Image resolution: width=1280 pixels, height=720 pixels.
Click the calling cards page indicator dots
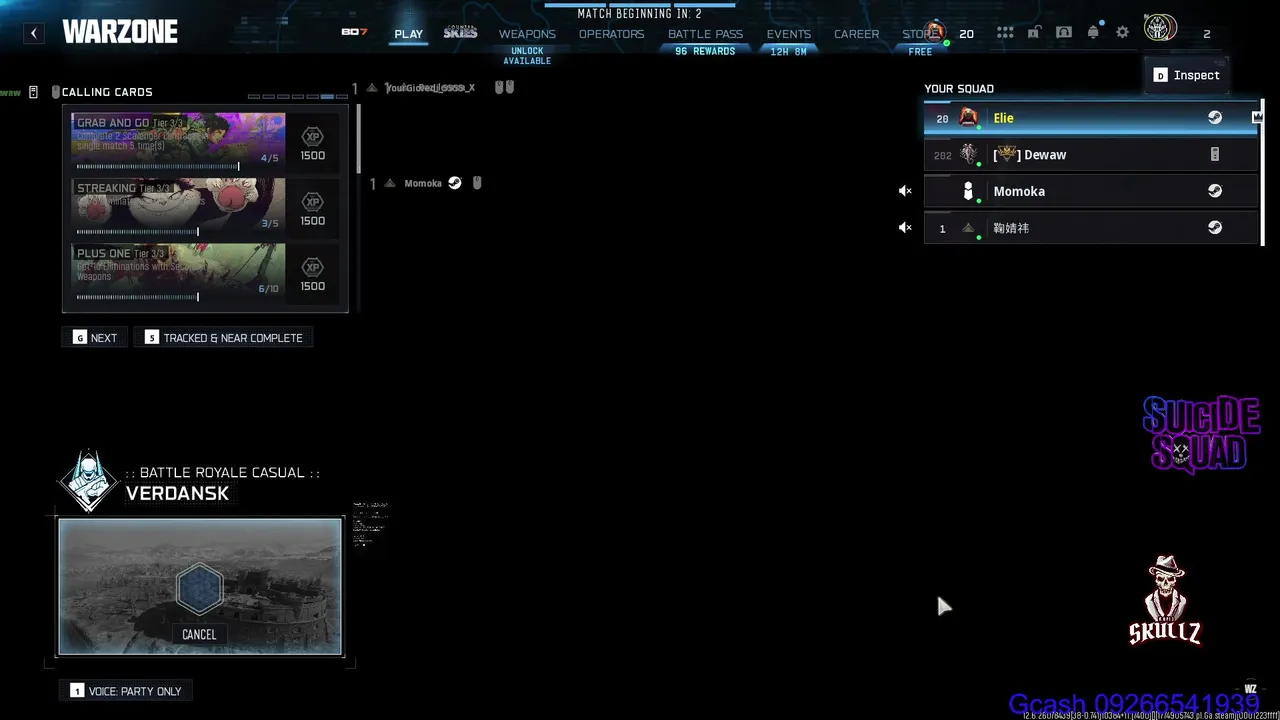[x=298, y=96]
